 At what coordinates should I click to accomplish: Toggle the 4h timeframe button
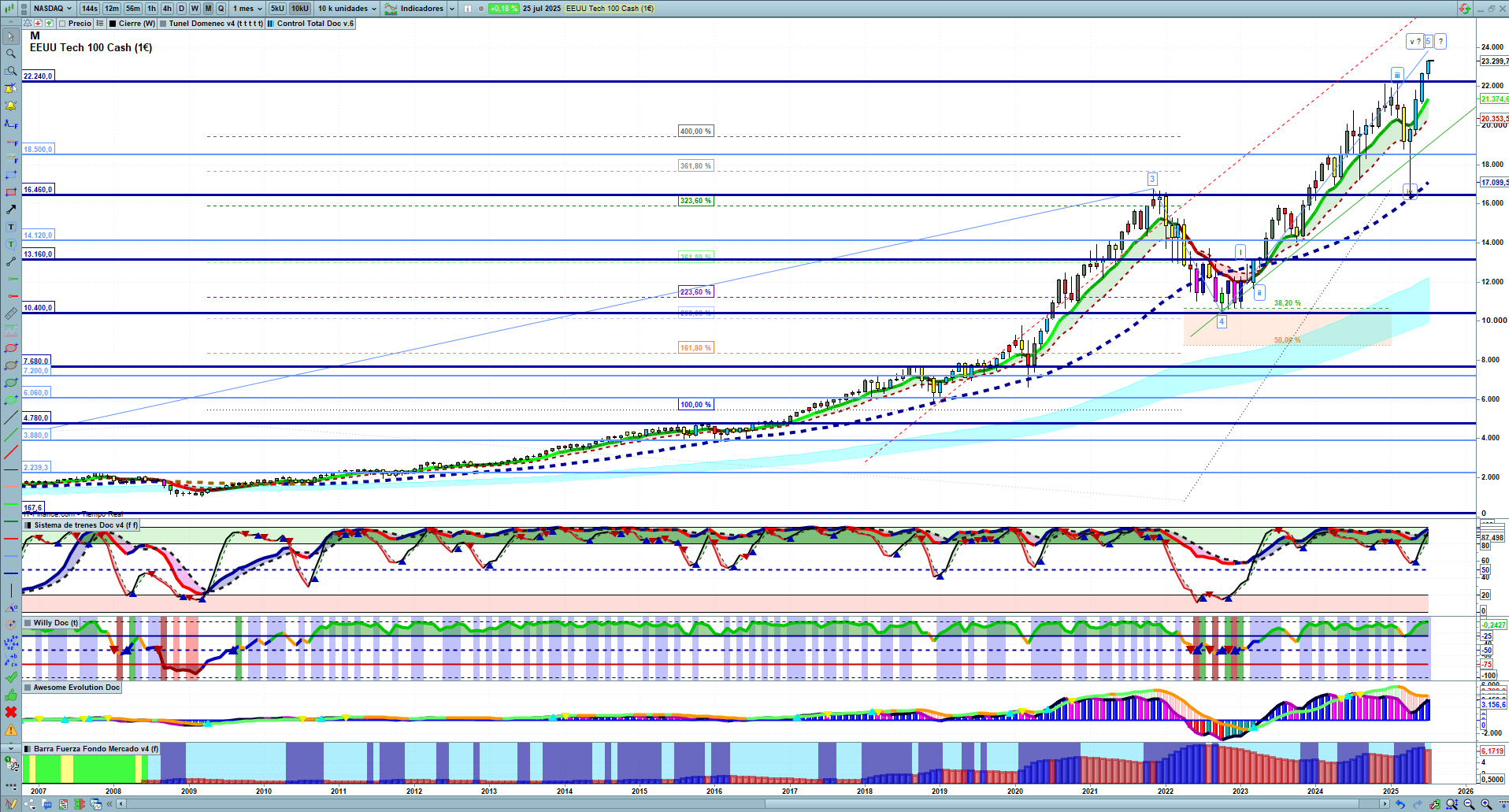[x=167, y=9]
